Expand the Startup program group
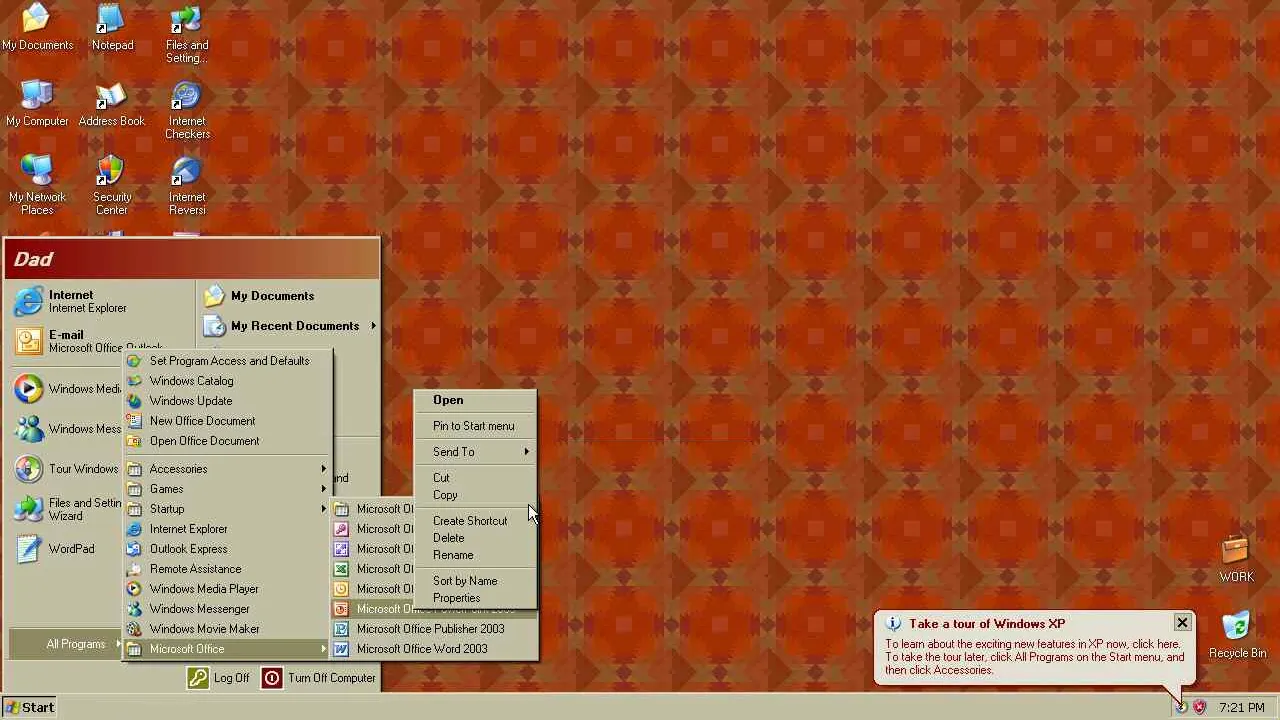 point(227,509)
